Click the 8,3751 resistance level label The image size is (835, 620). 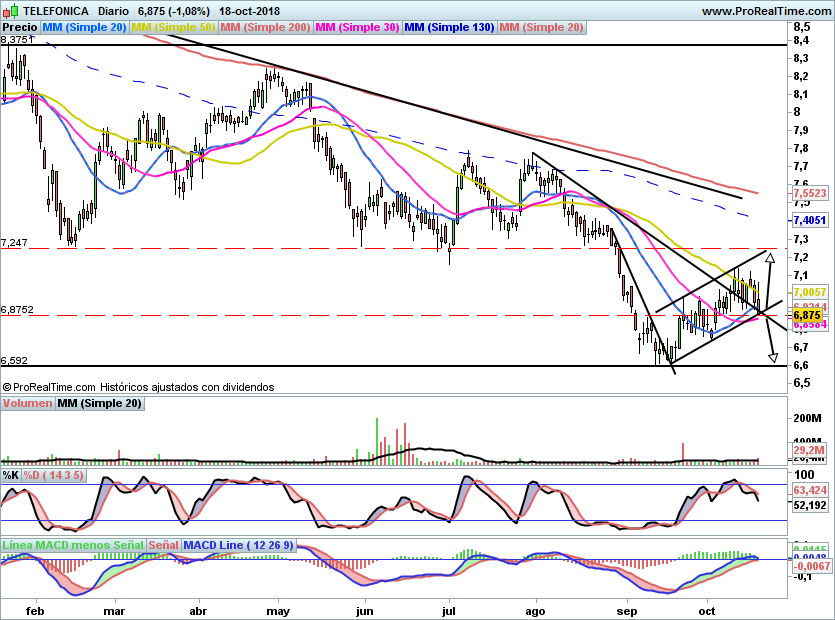pyautogui.click(x=17, y=39)
